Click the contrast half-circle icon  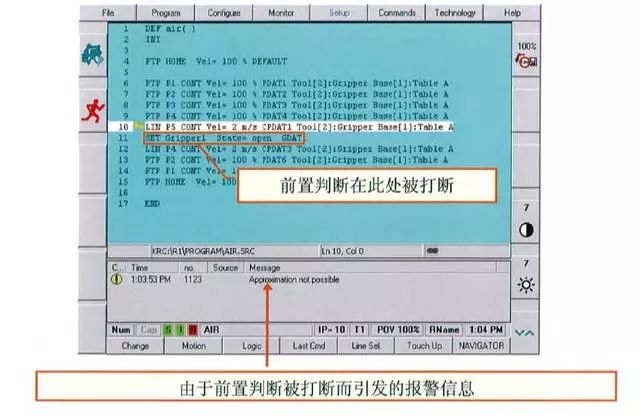point(526,230)
